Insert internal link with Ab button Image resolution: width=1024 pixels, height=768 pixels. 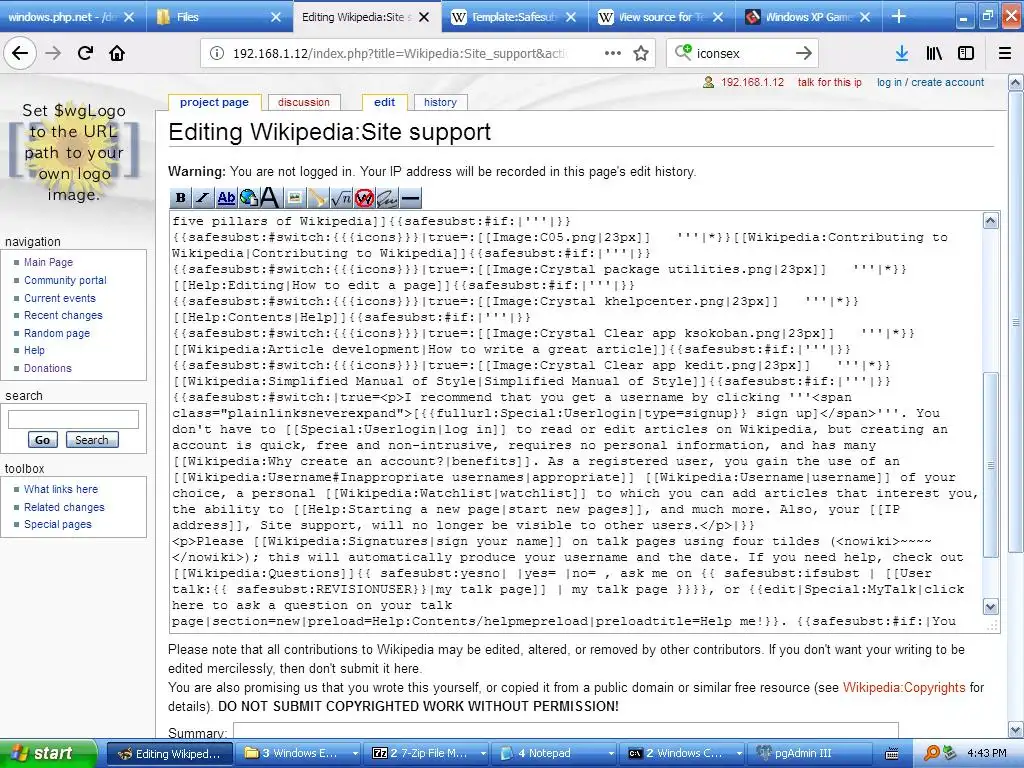click(x=226, y=198)
